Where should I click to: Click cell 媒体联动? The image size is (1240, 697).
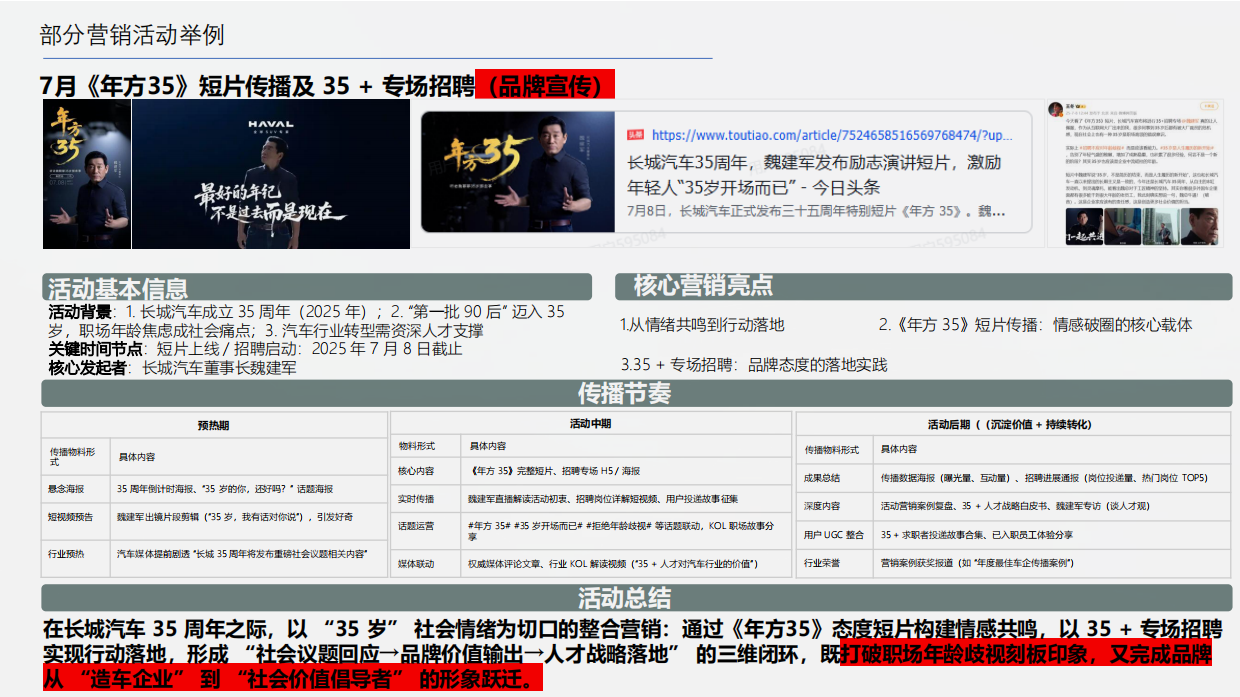point(425,564)
